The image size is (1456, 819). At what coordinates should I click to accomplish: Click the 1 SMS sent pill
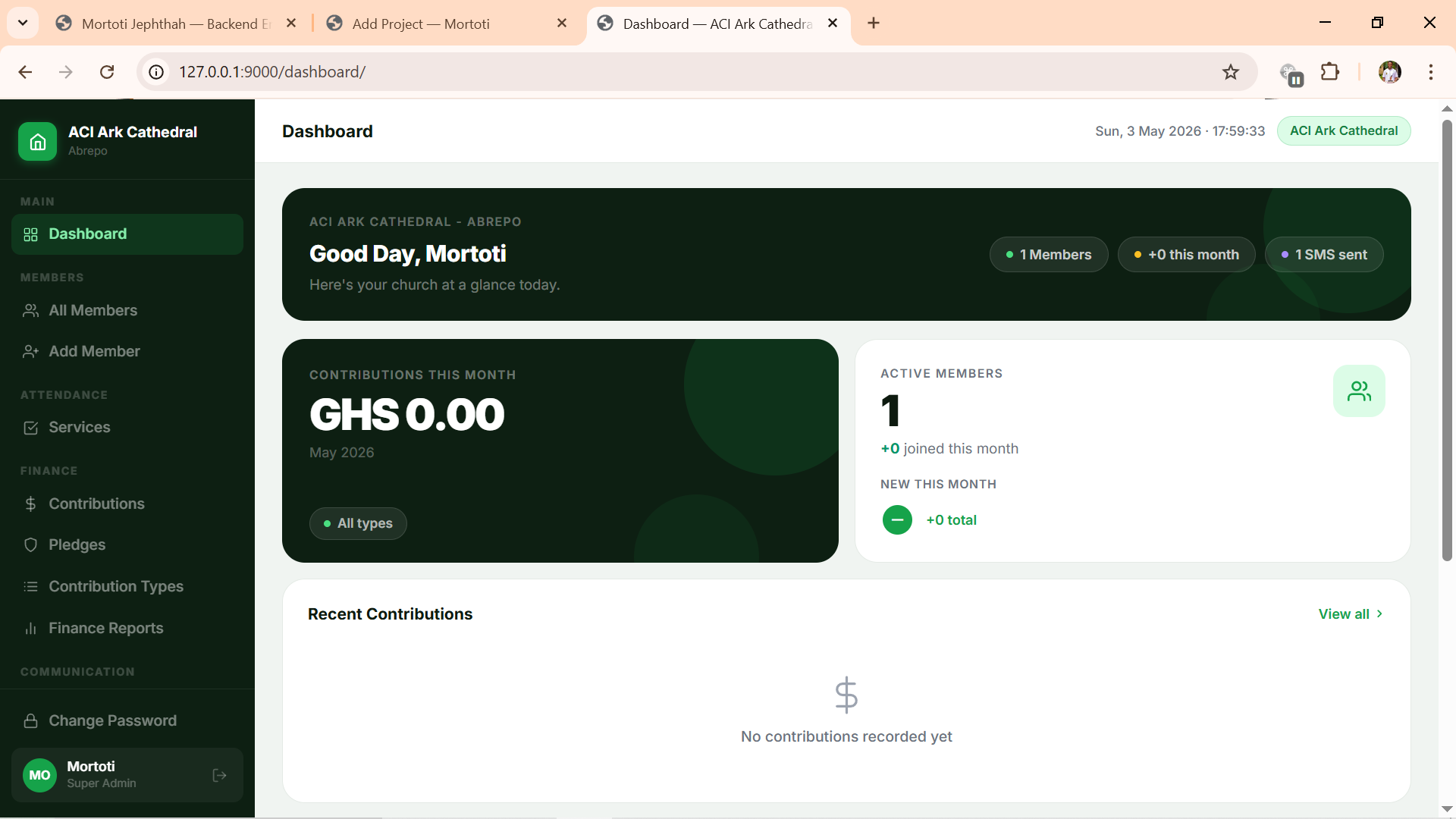1324,255
